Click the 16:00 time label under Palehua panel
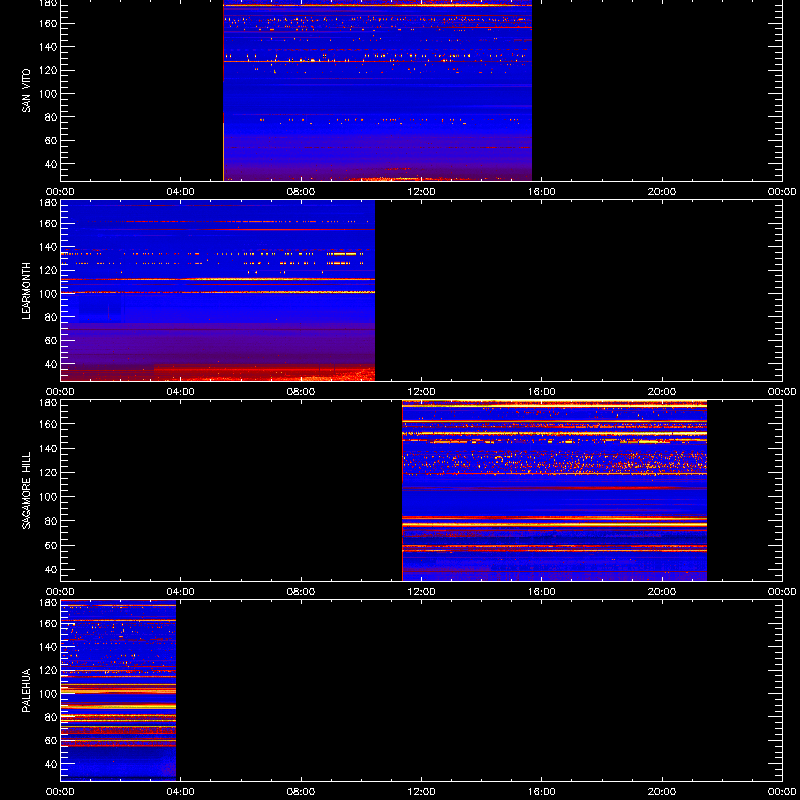This screenshot has width=800, height=800. pos(542,792)
